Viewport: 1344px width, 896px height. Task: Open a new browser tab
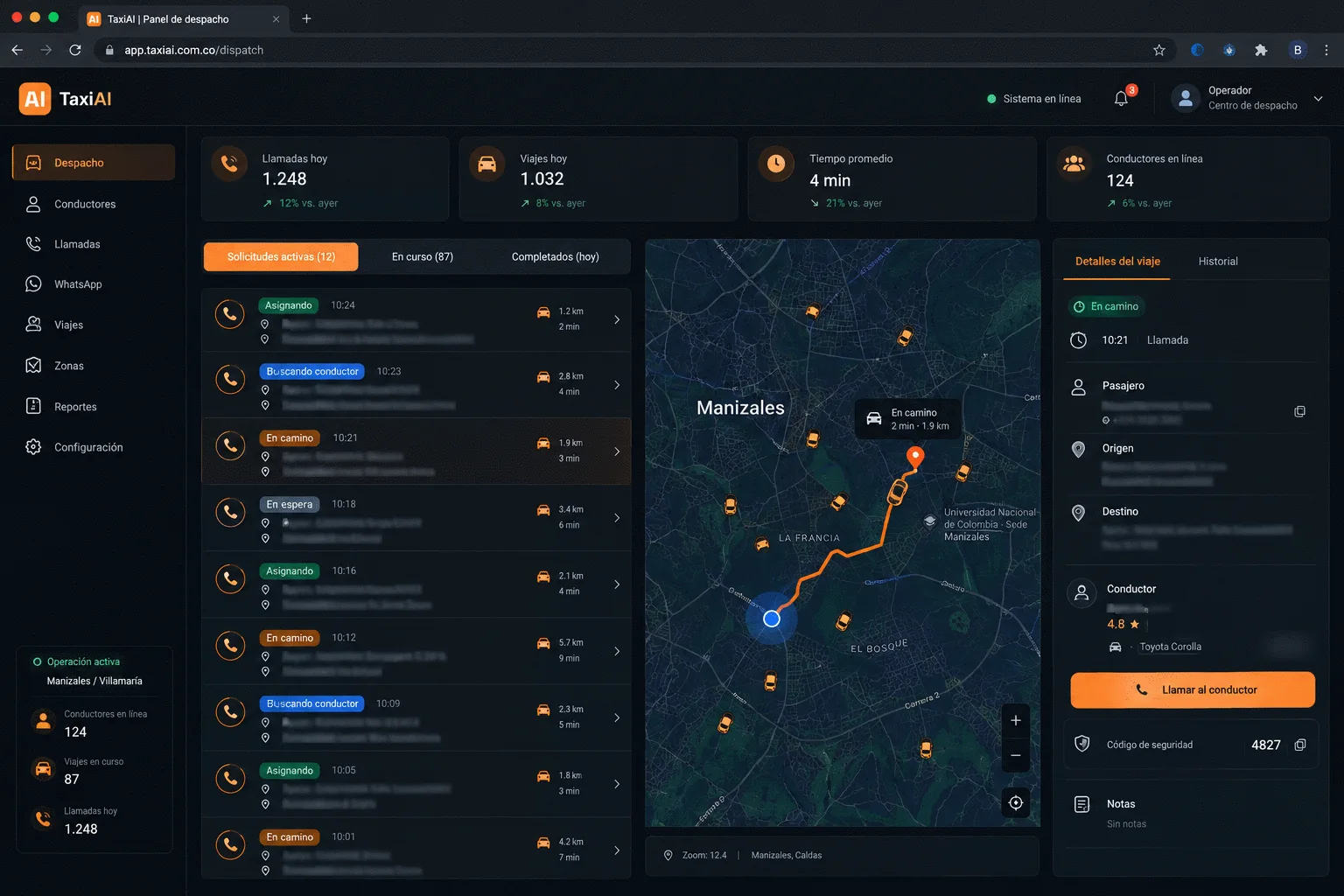[306, 18]
